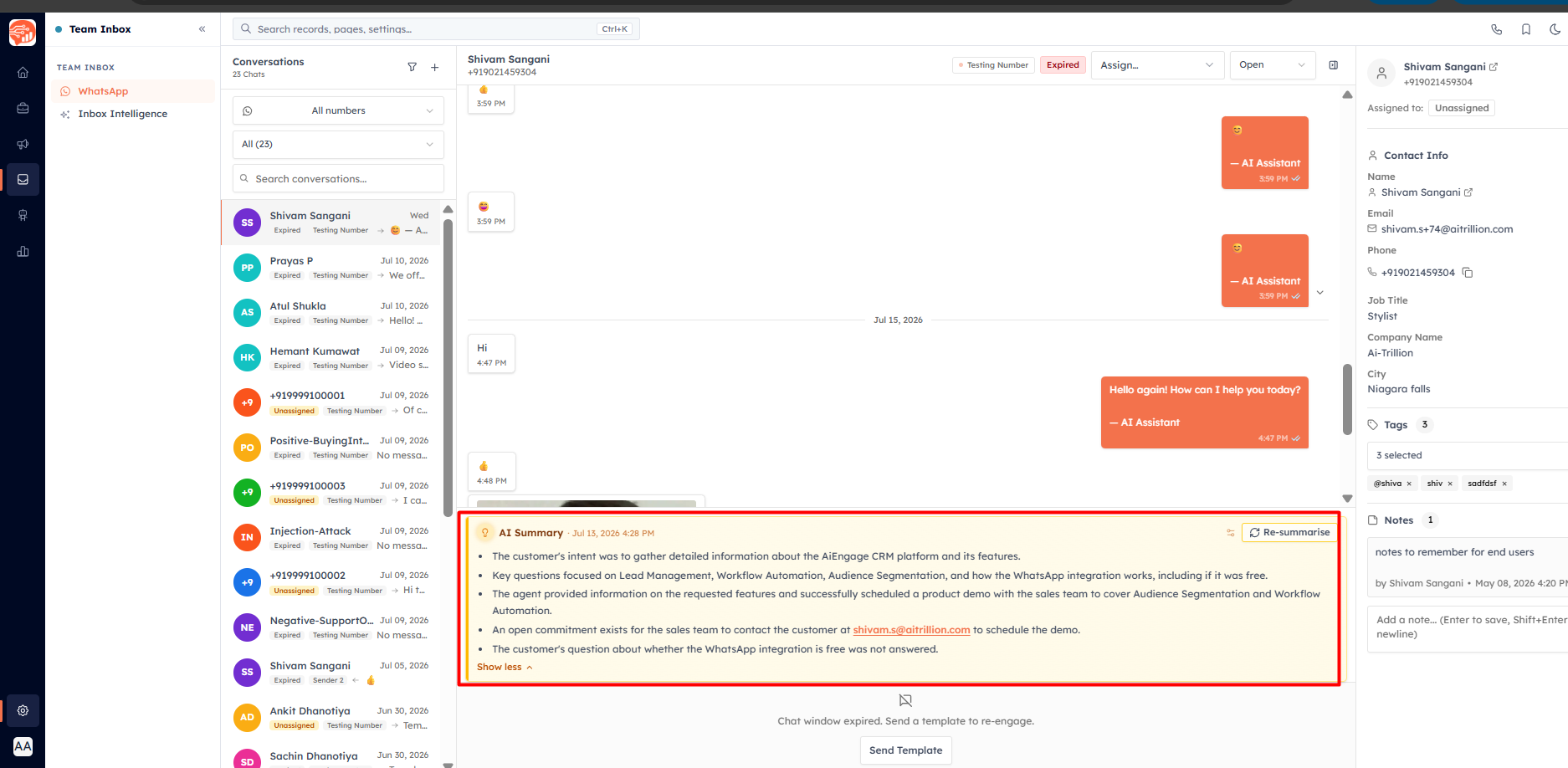Viewport: 1568px width, 768px height.
Task: Open the 3 selected tags dropdown
Action: tap(1468, 456)
